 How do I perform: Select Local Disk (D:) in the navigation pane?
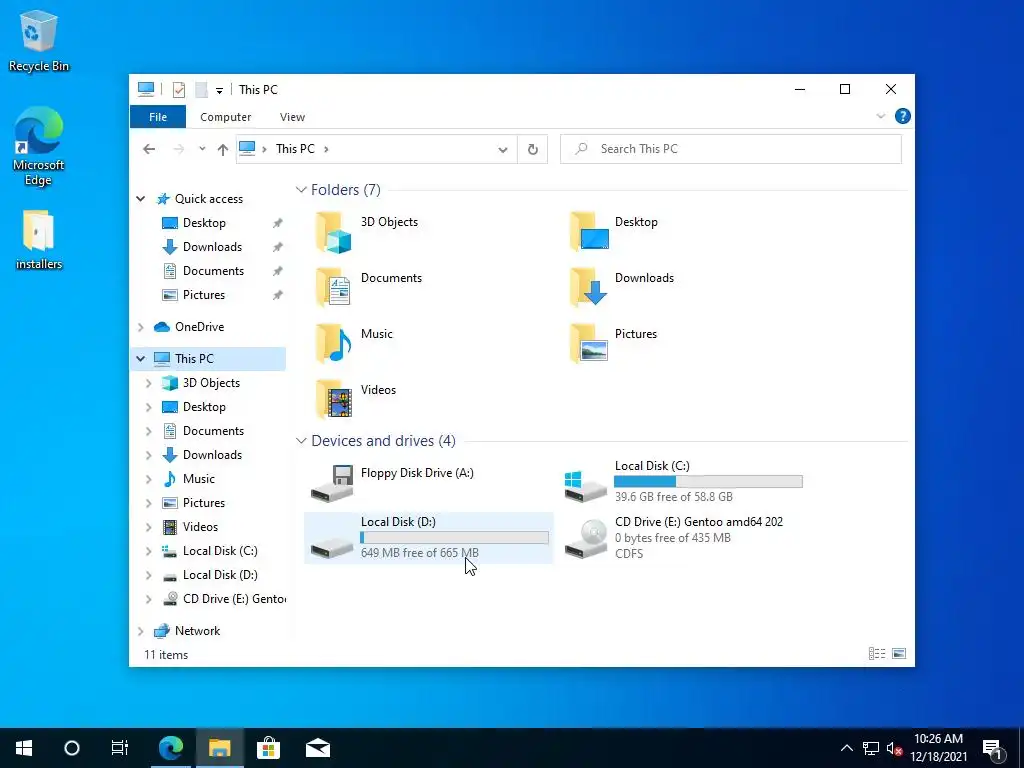click(220, 575)
